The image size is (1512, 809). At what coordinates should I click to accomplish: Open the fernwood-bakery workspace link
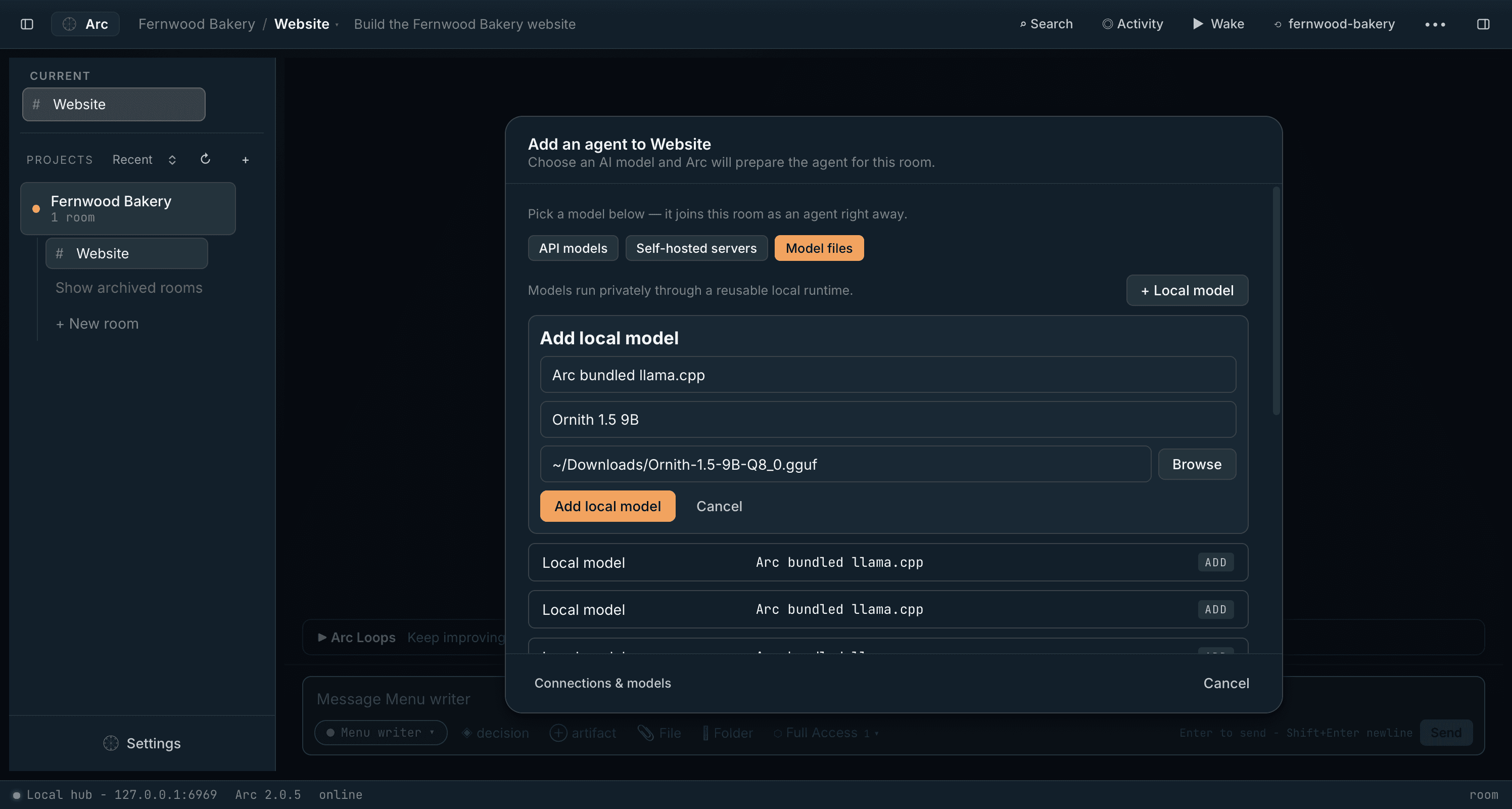point(1334,24)
